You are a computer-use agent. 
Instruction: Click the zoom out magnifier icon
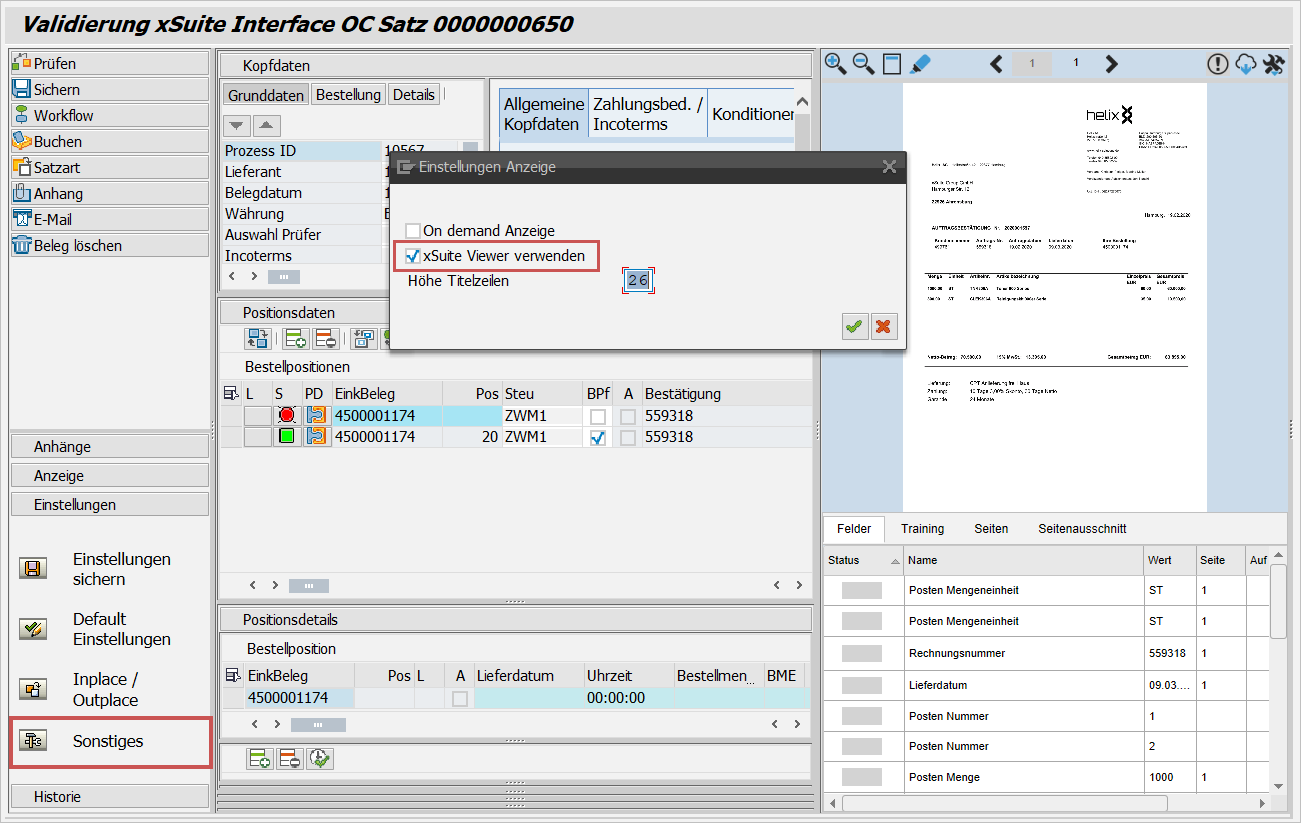coord(863,64)
